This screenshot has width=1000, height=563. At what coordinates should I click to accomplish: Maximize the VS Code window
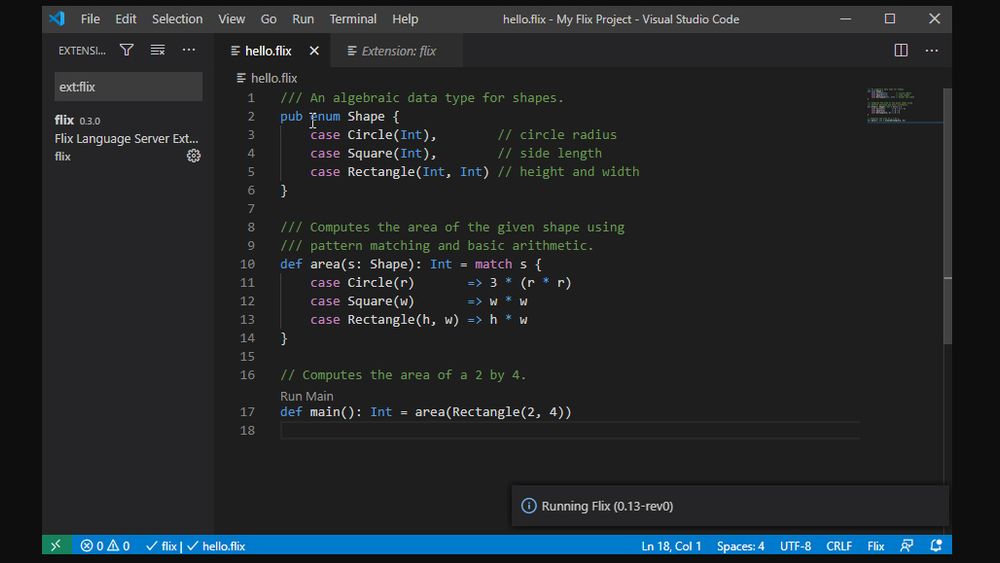point(890,19)
